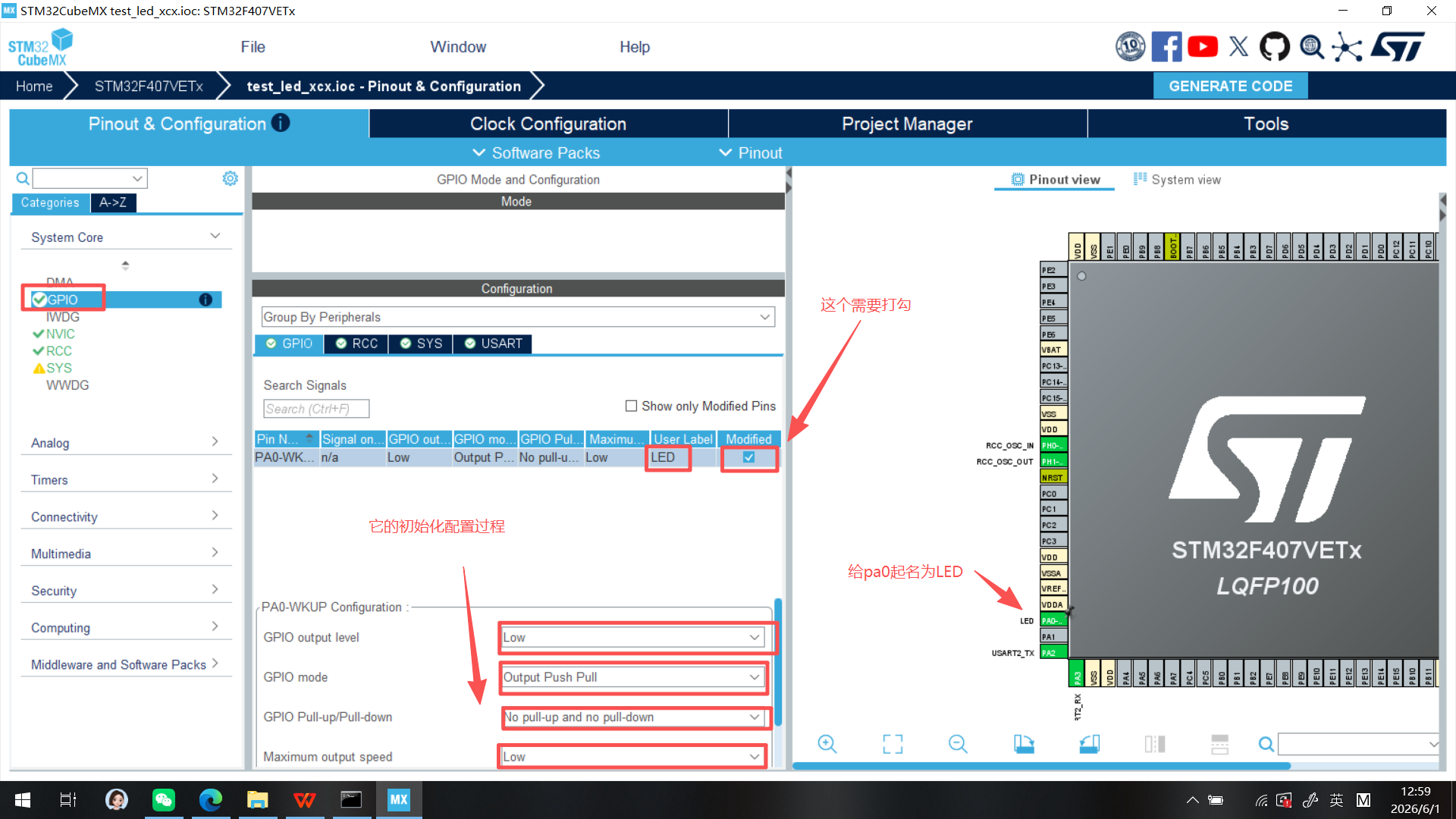Open WeChat from the taskbar
Image resolution: width=1456 pixels, height=819 pixels.
163,799
